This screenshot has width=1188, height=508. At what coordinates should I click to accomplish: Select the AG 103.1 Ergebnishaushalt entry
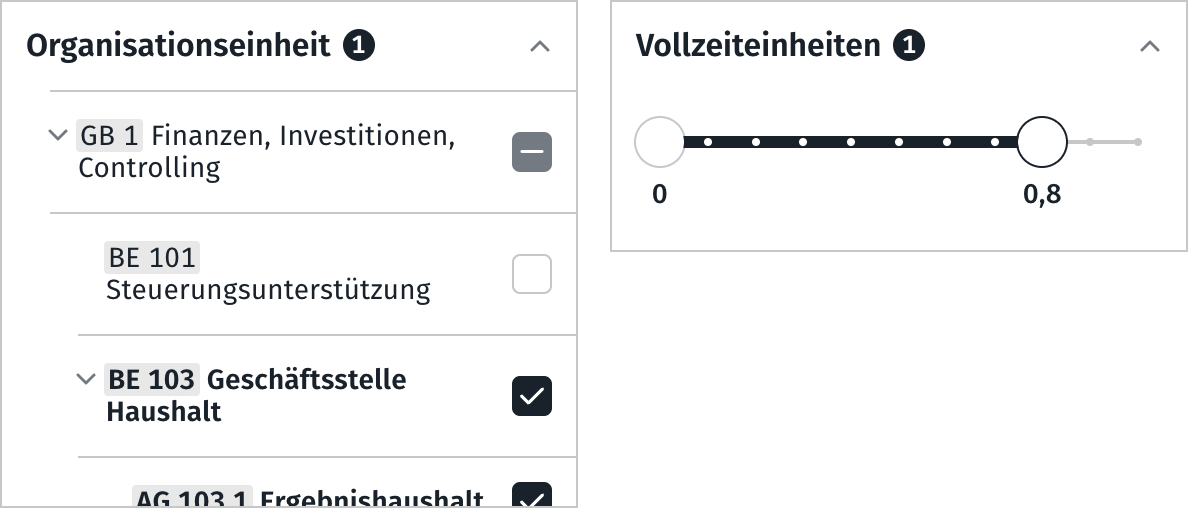point(310,498)
